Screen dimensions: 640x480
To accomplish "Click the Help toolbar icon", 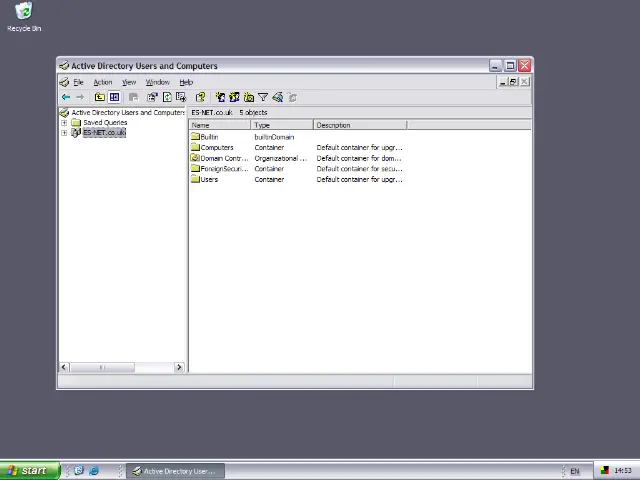I will click(x=201, y=97).
